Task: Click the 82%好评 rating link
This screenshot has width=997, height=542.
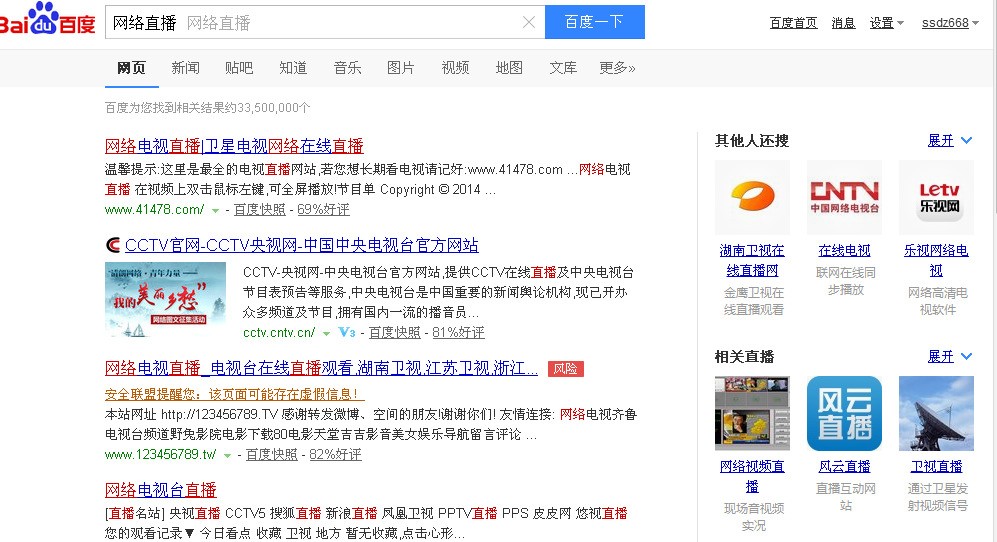Action: click(335, 454)
